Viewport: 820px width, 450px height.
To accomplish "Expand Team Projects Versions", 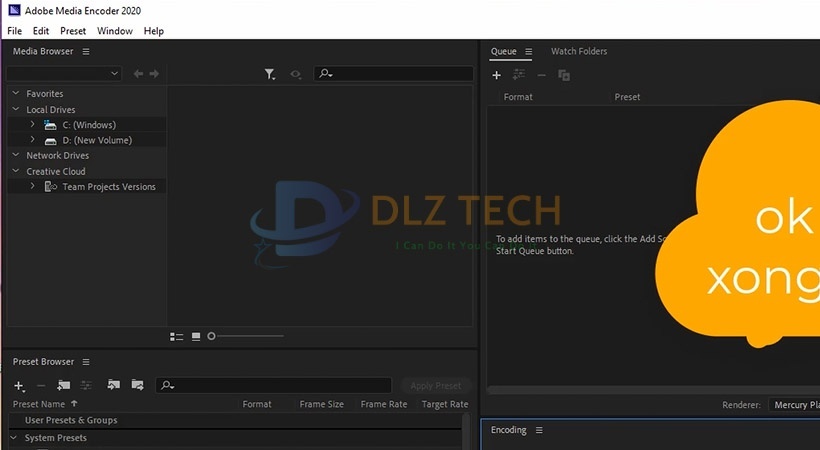I will point(32,186).
